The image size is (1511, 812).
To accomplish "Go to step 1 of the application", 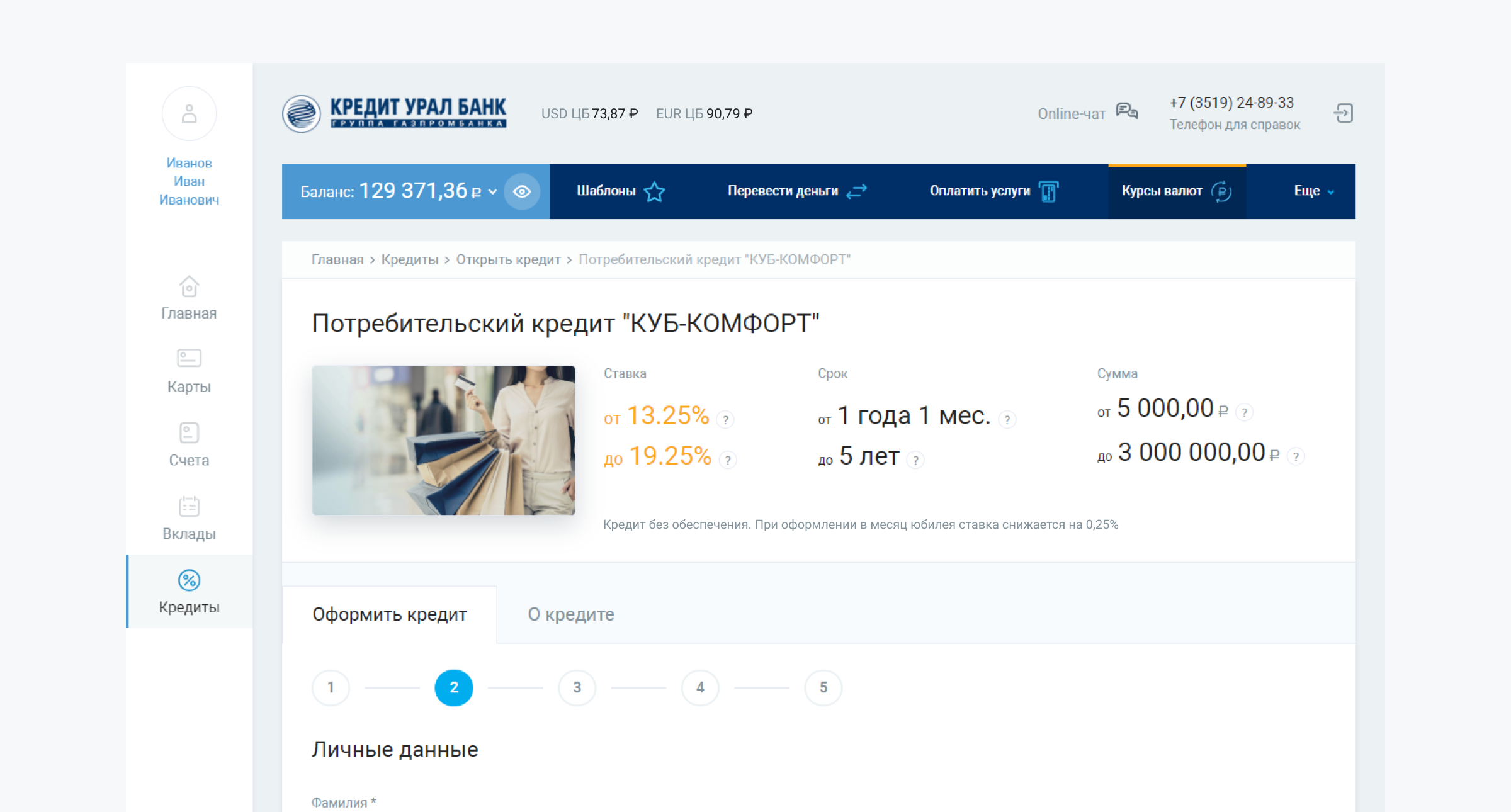I will click(x=331, y=687).
